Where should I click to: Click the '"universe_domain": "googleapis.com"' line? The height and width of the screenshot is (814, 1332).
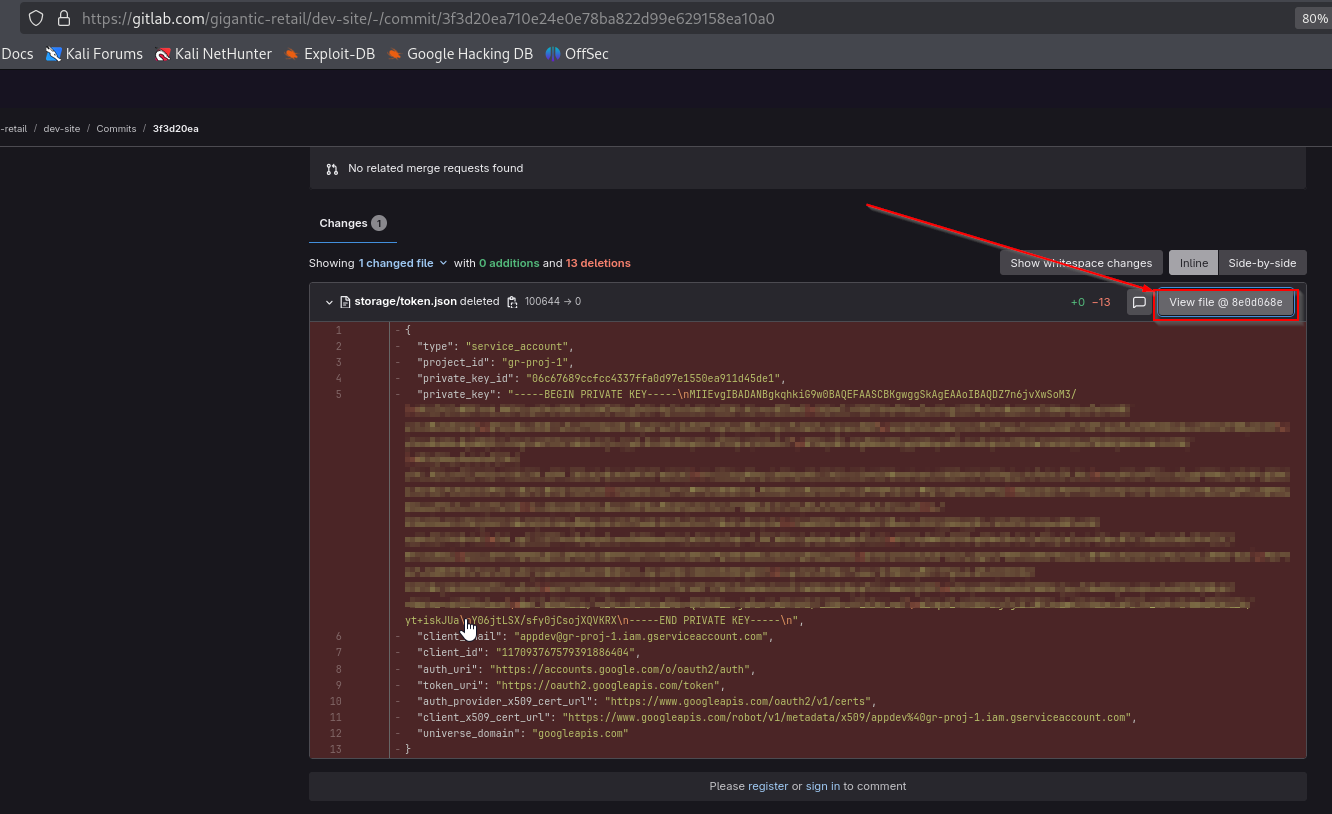pyautogui.click(x=522, y=733)
